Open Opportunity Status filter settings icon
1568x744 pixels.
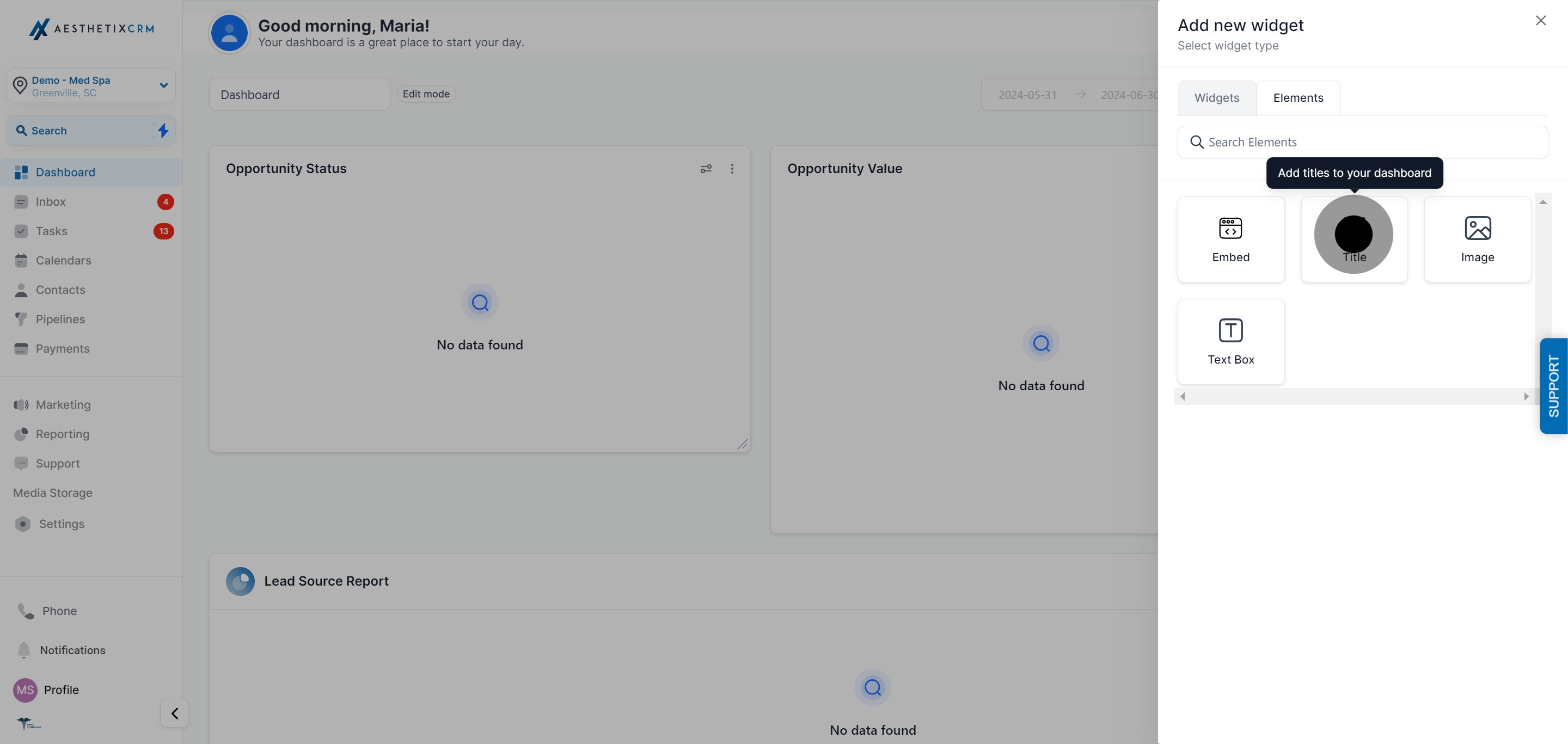coord(706,169)
